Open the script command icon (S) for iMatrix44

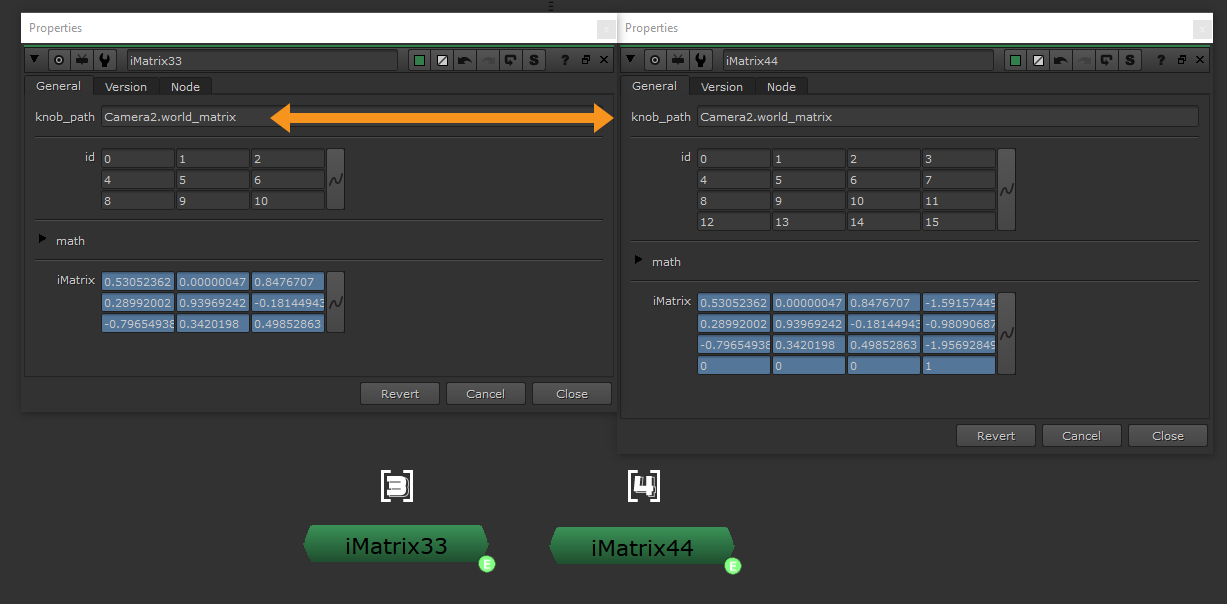pos(1128,60)
